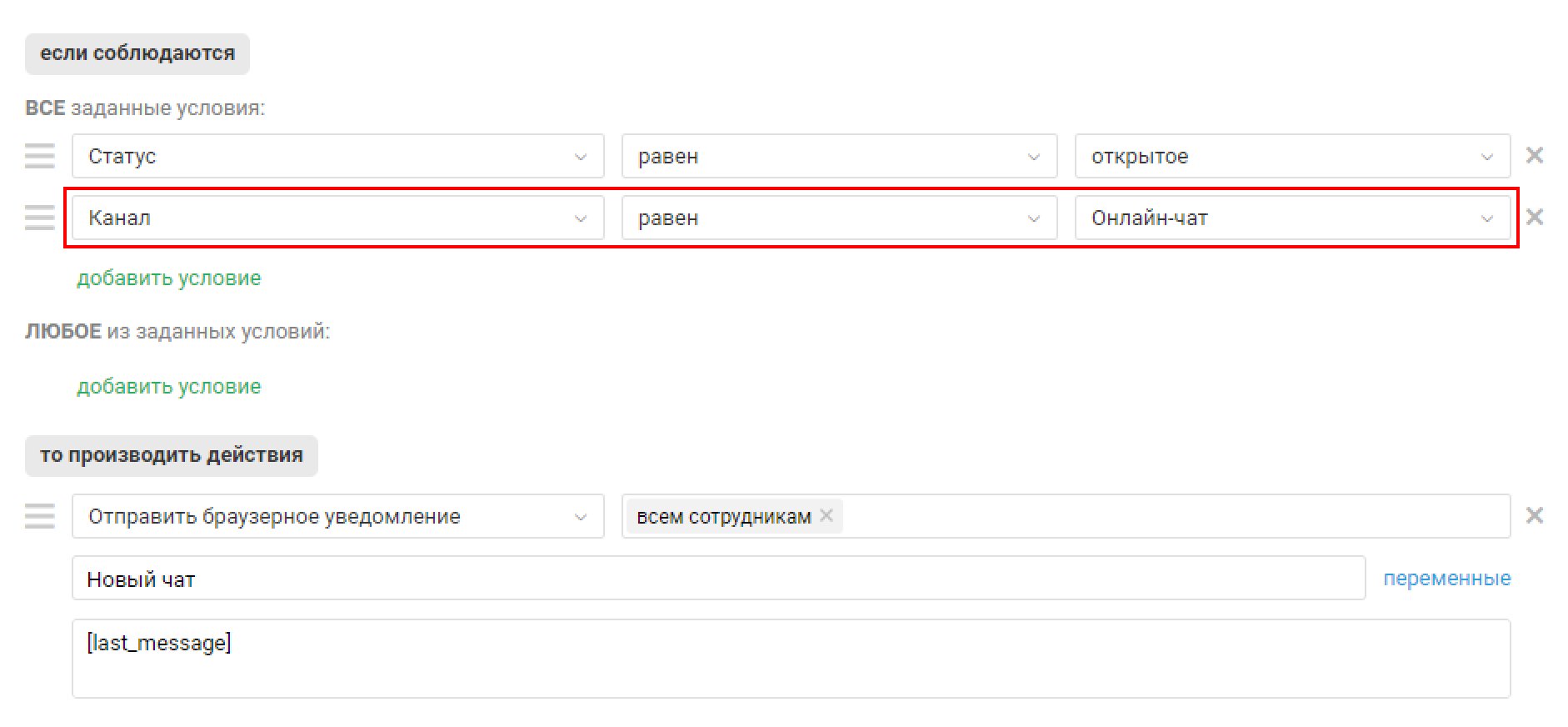Expand the Отправить браузерное уведомление dropdown
Image resolution: width=1568 pixels, height=727 pixels.
(x=337, y=516)
